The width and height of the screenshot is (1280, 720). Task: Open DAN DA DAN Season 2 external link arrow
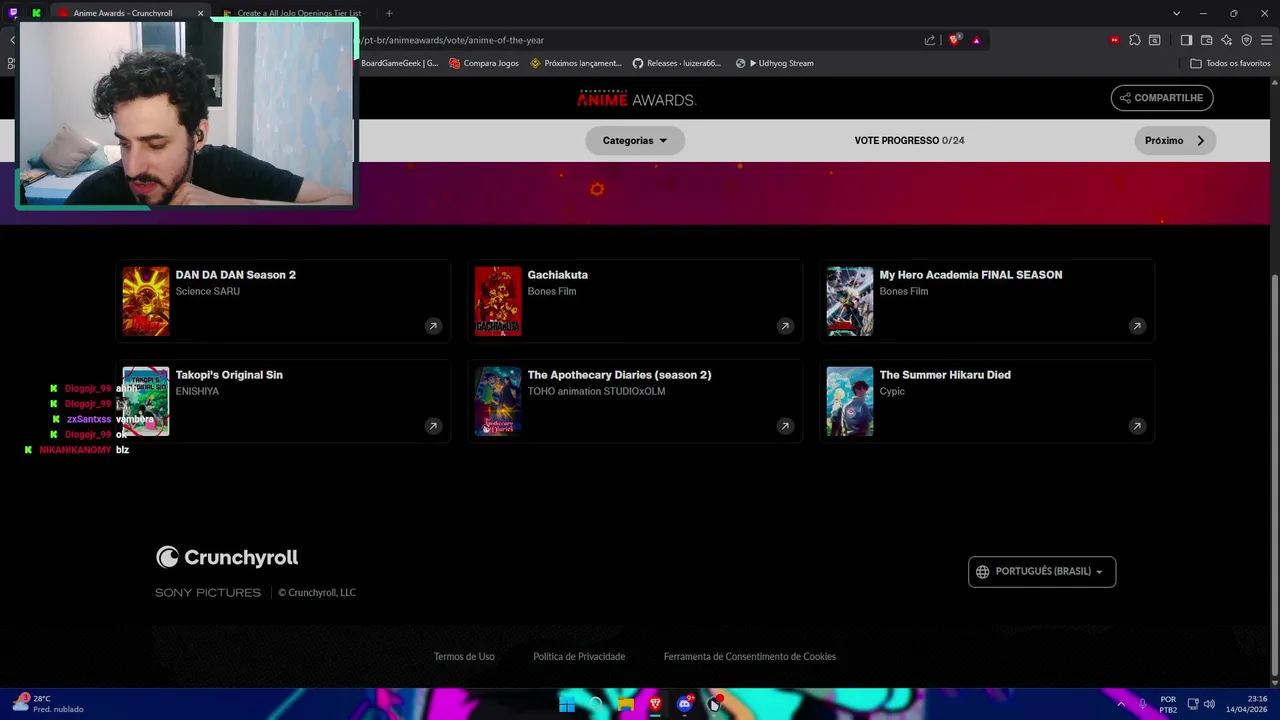[x=433, y=326]
